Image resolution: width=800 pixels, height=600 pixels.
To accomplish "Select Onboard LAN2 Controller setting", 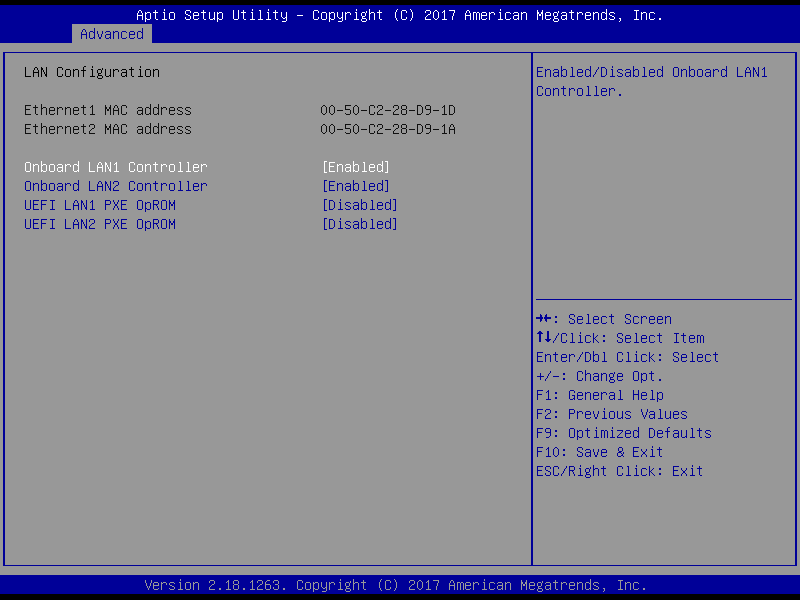I will (116, 186).
